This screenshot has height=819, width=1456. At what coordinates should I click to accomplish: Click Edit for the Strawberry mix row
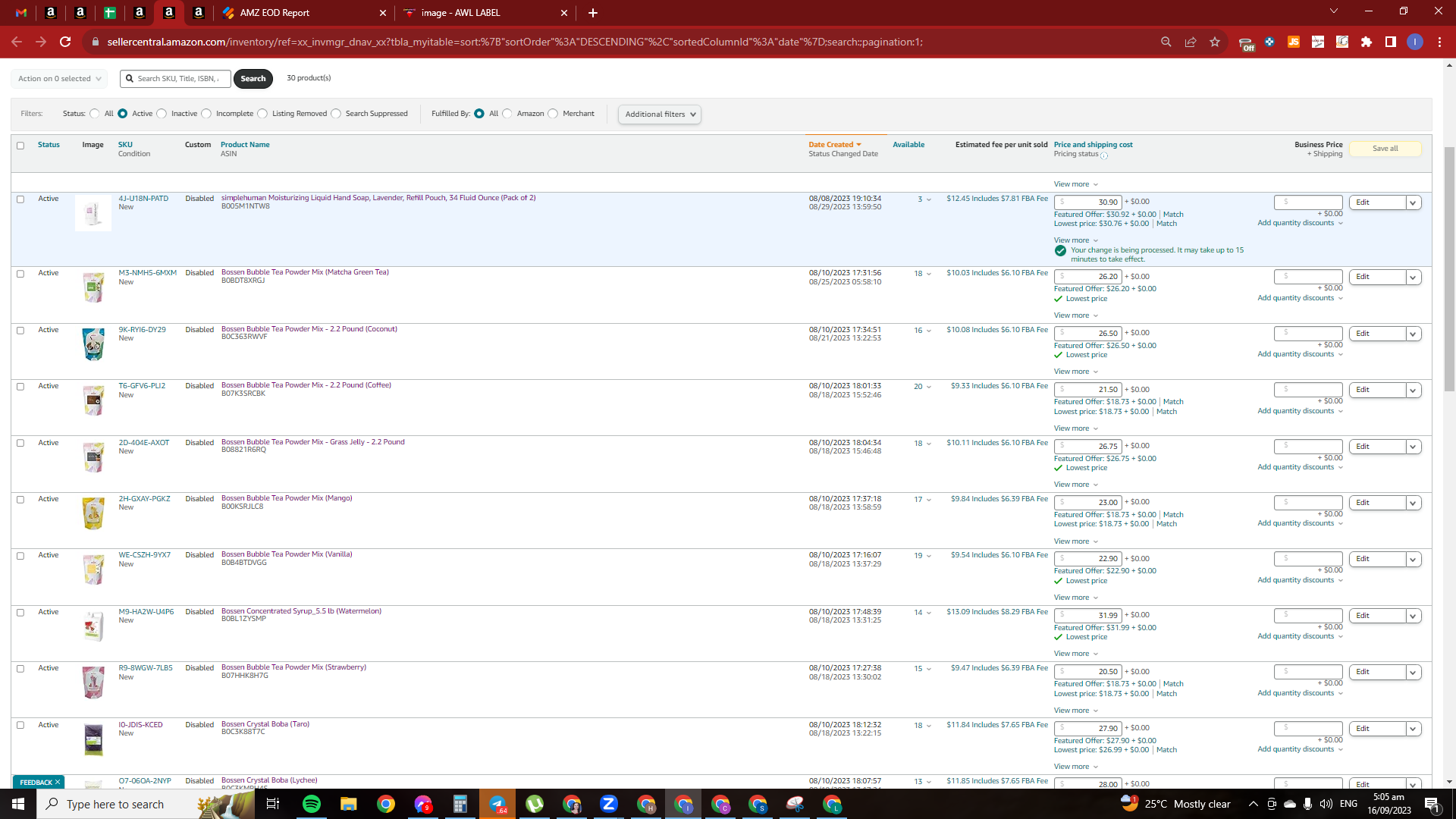tap(1377, 672)
